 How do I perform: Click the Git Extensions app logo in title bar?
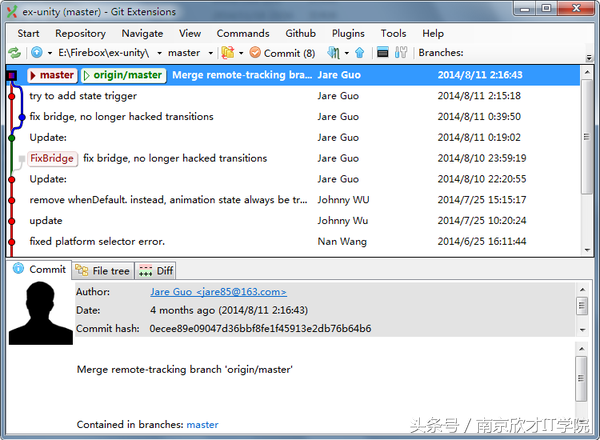12,11
